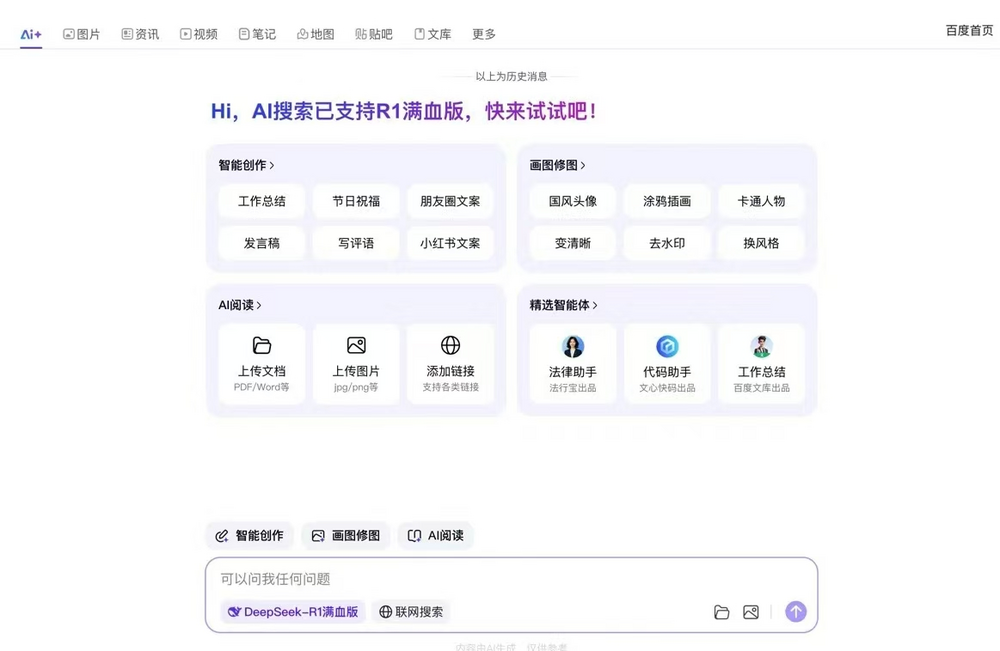Select the 小红书文案 template
This screenshot has height=651, width=1000.
[450, 243]
